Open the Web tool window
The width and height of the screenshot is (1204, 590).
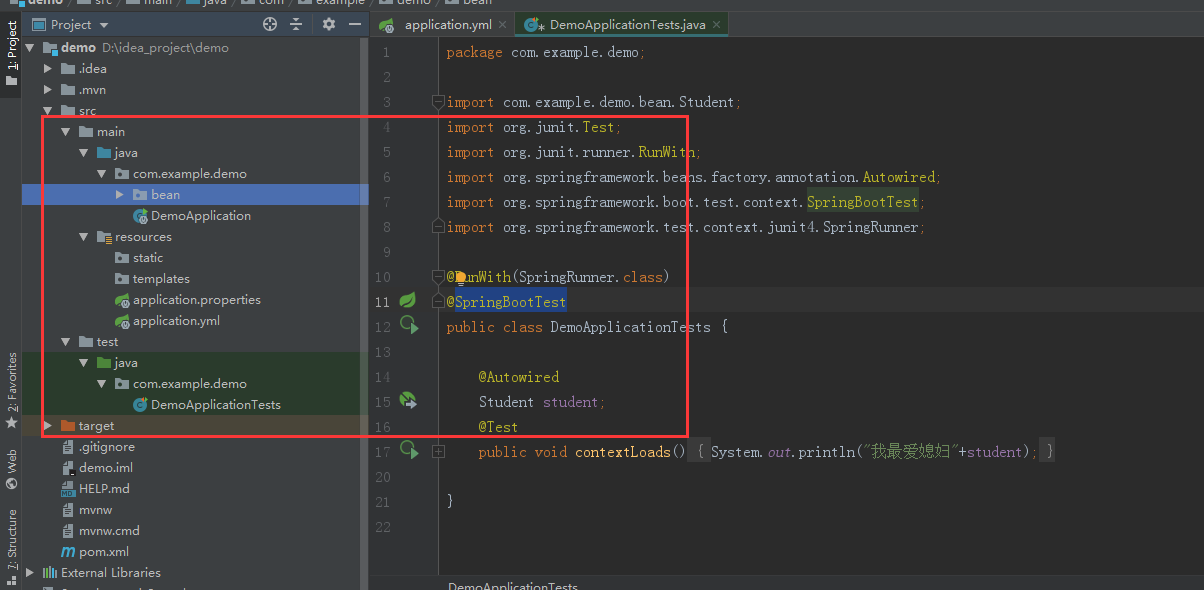click(11, 468)
